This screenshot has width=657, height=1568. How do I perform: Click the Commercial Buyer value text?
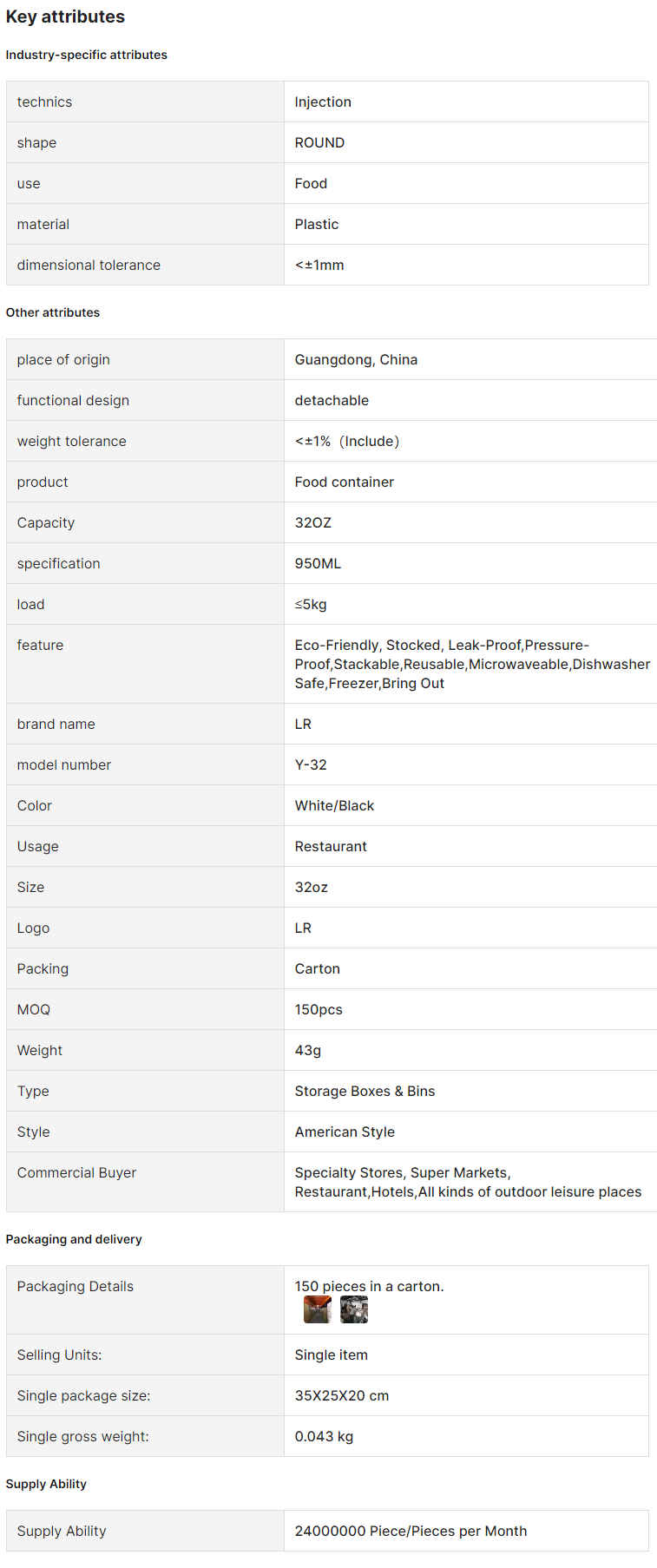click(x=468, y=1182)
